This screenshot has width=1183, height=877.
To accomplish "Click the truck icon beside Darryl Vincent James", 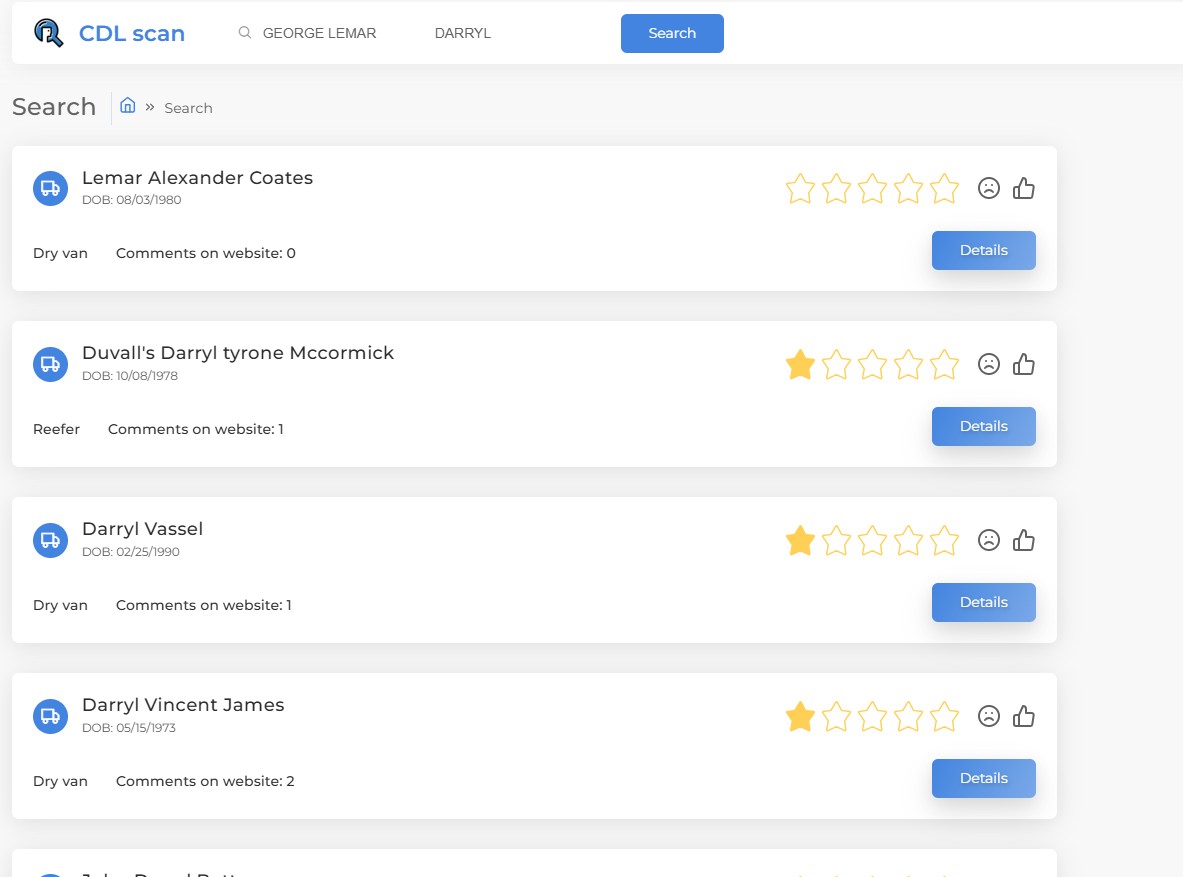I will click(x=51, y=716).
